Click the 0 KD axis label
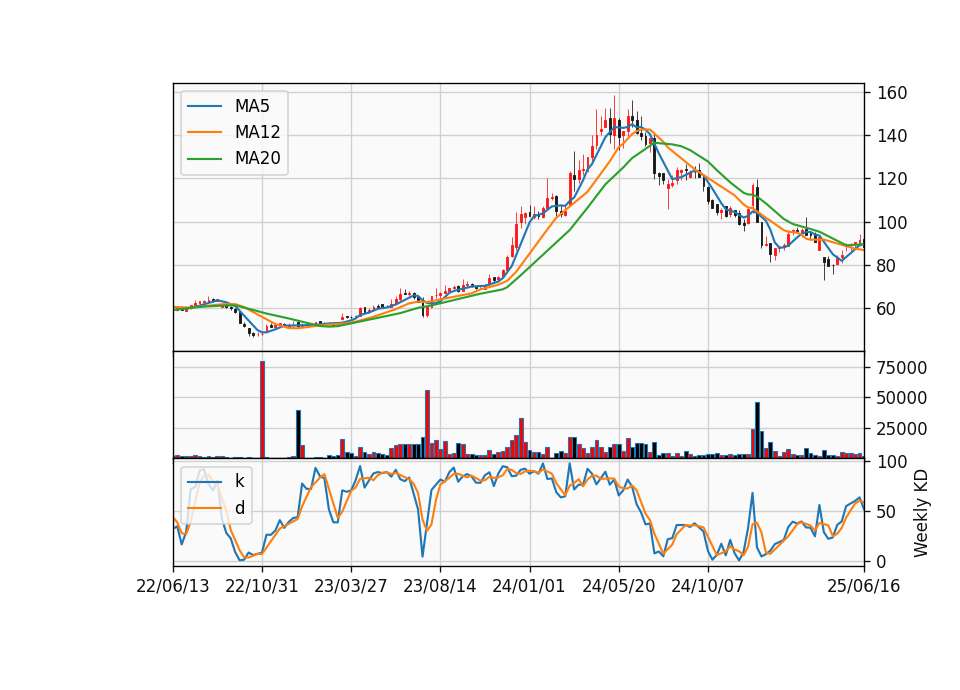 pos(882,561)
